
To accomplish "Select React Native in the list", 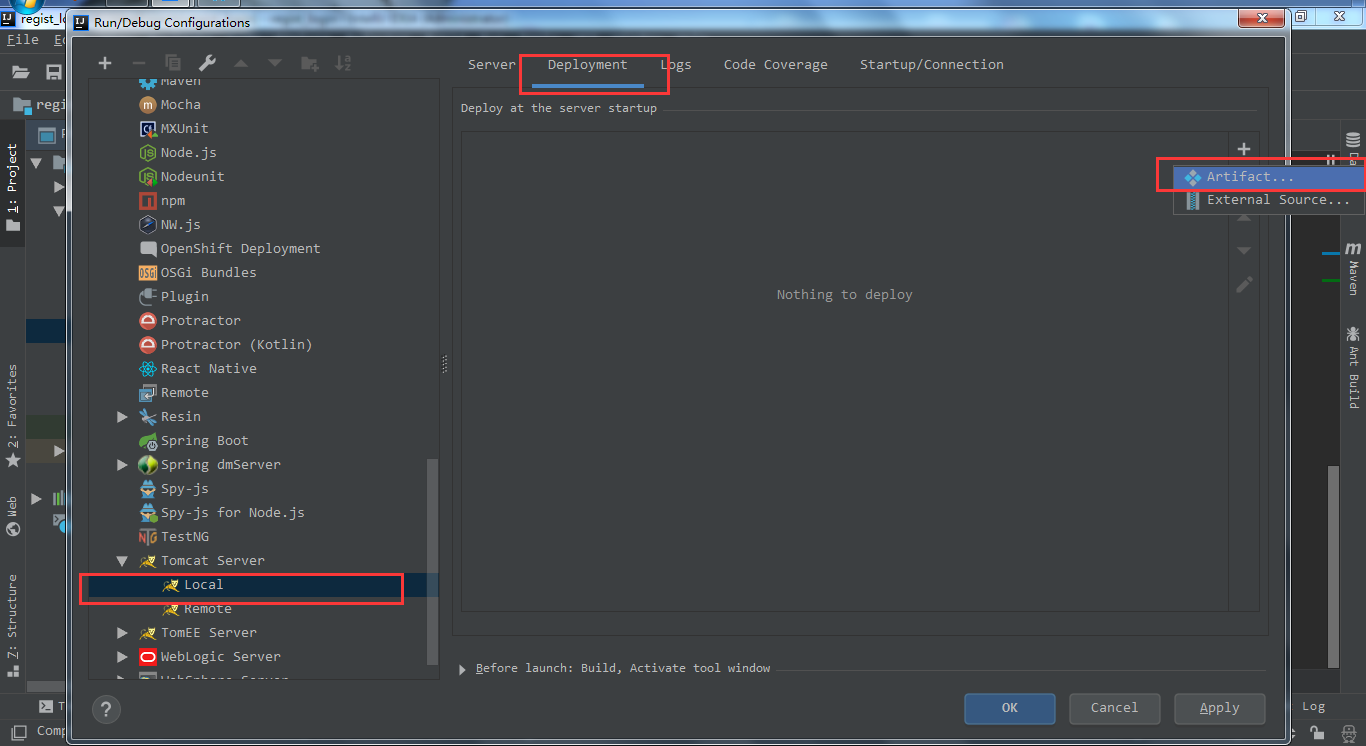I will tap(208, 368).
